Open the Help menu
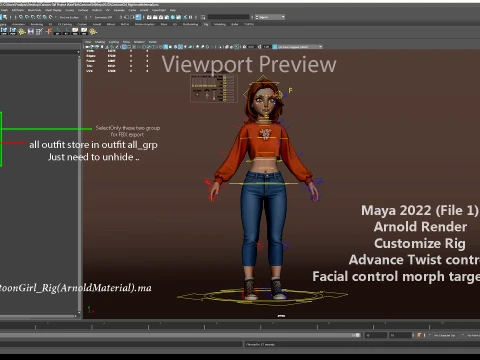The image size is (480, 360). 173,10
